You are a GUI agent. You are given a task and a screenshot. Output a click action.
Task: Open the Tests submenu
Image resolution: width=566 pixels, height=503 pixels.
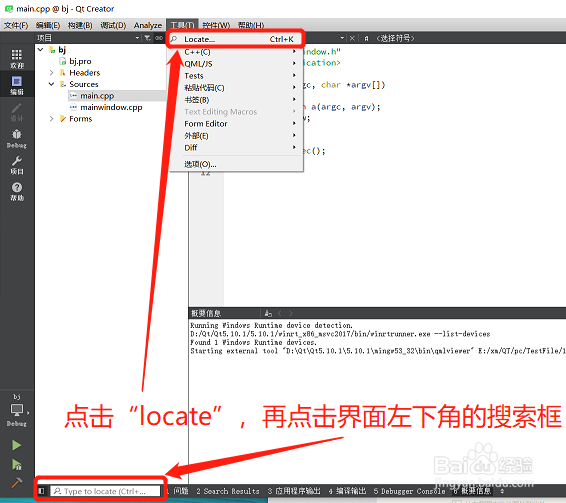pos(236,76)
